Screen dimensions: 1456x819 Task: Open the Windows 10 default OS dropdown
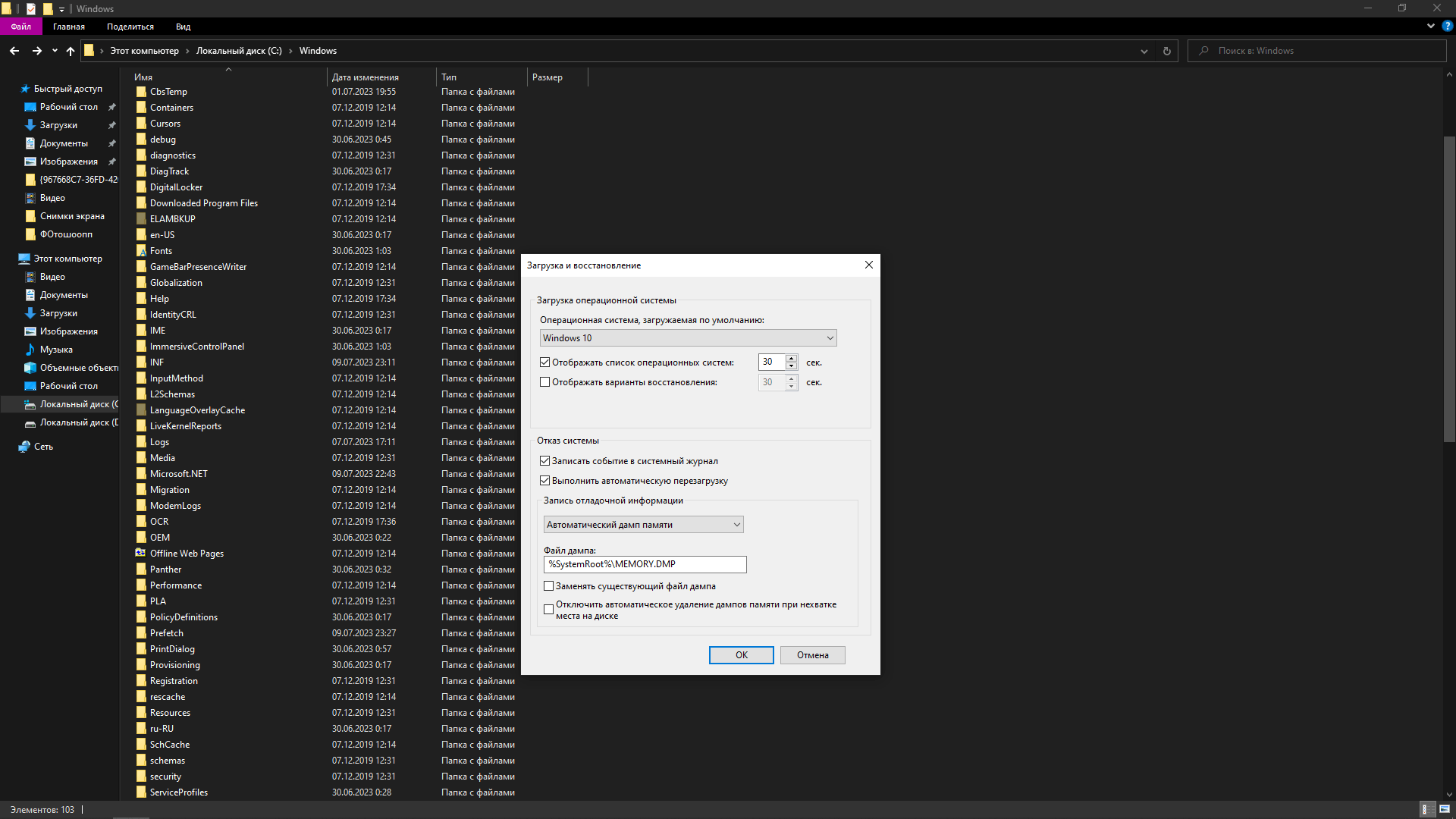[x=688, y=338]
